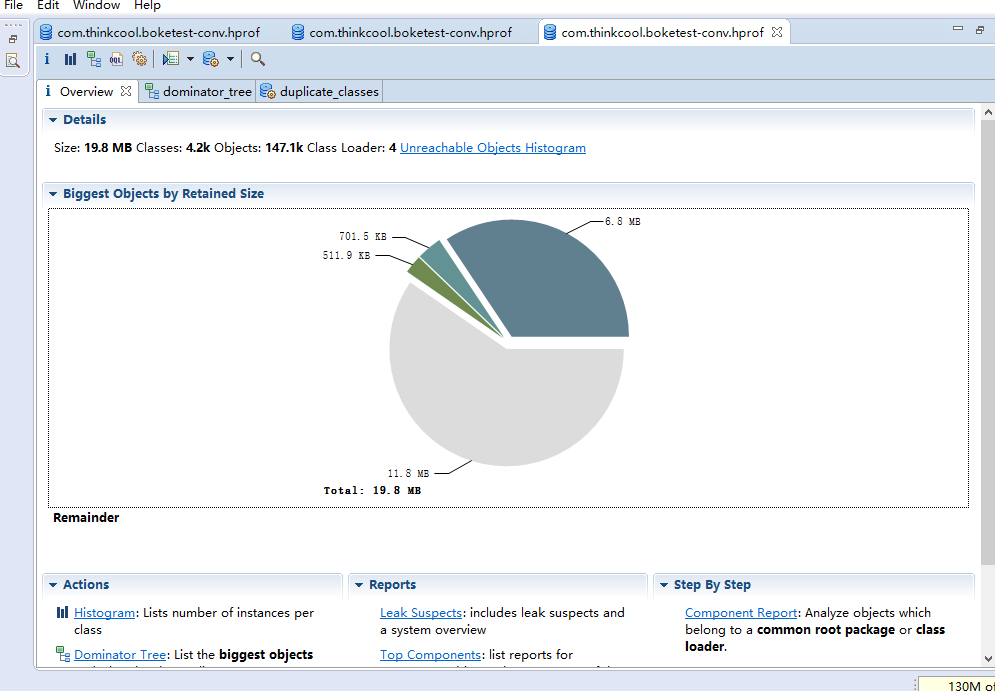Open the File menu
The width and height of the screenshot is (995, 691).
pyautogui.click(x=13, y=5)
